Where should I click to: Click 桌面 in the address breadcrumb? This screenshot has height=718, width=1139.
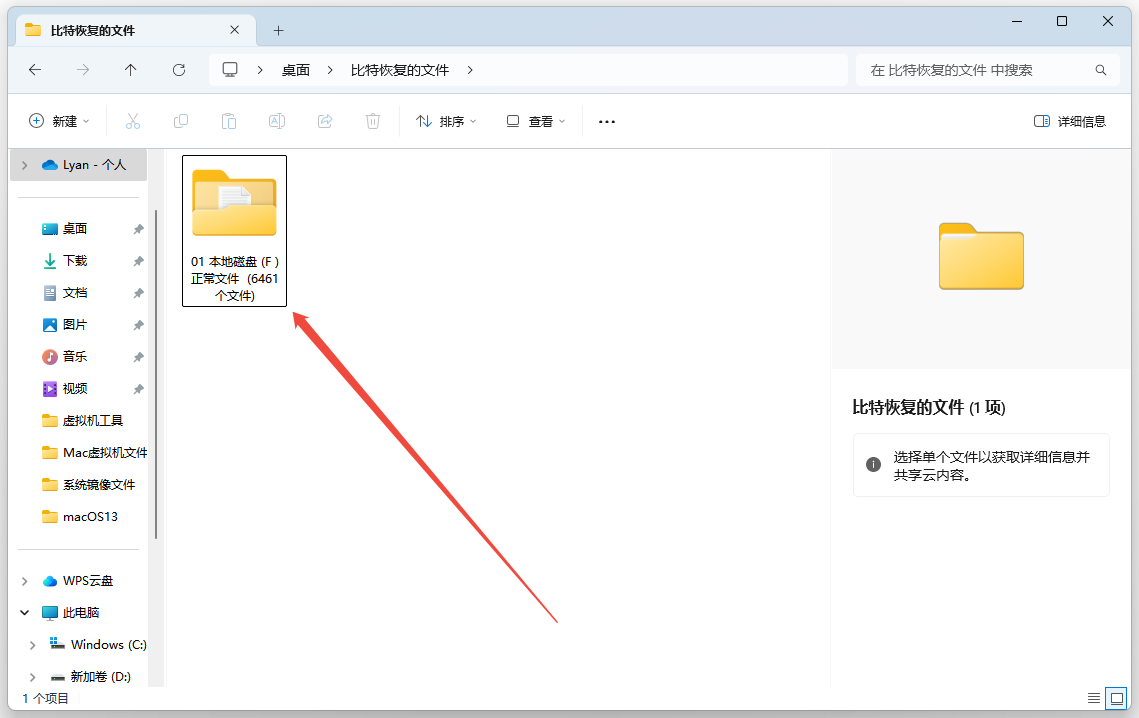296,70
